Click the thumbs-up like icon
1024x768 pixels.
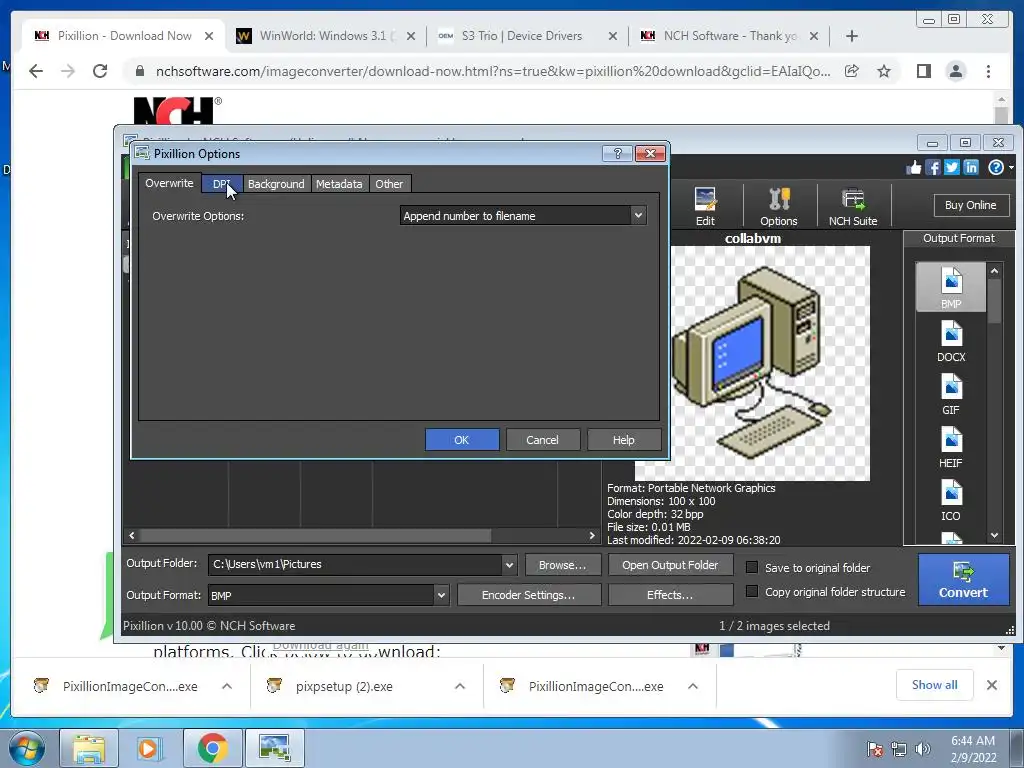(914, 168)
